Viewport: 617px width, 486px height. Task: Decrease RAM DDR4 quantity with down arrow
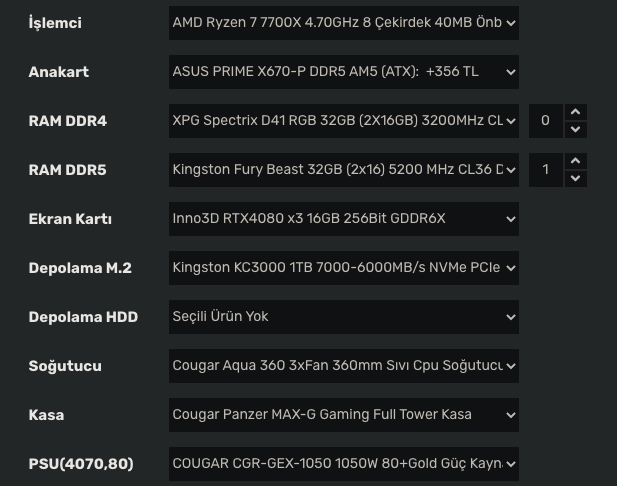point(575,130)
